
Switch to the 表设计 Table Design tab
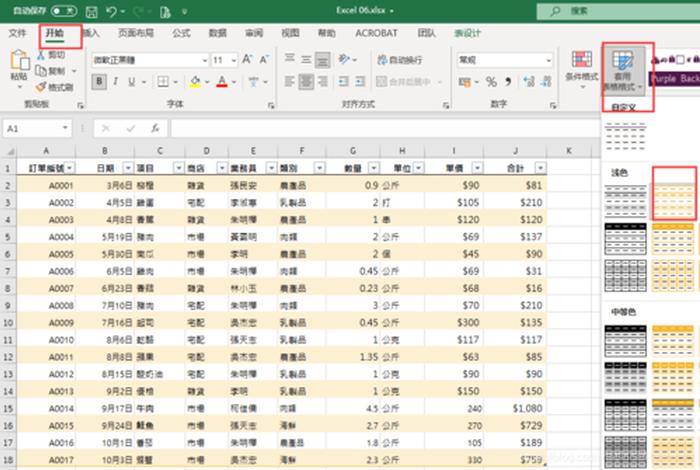coord(467,33)
